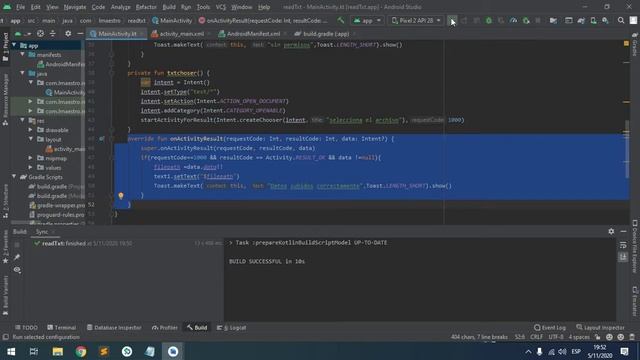The image size is (640, 360).
Task: Open File Explorer from the taskbar
Action: tap(58, 351)
